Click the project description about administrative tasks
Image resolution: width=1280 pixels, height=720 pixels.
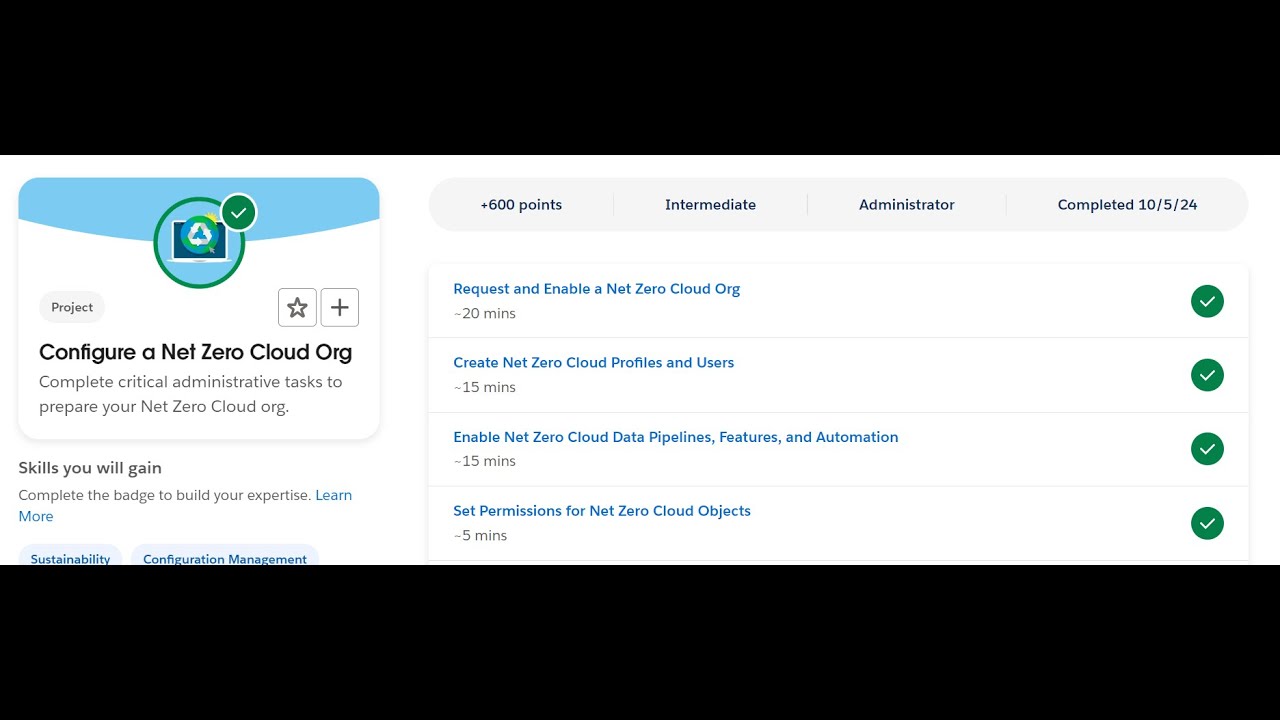(x=190, y=394)
